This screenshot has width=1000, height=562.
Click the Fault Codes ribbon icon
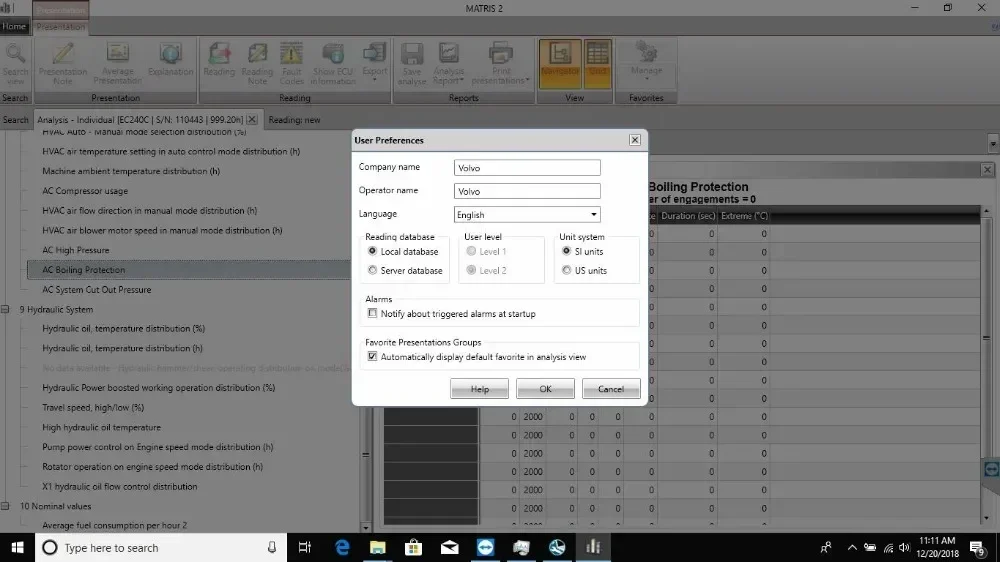point(291,62)
